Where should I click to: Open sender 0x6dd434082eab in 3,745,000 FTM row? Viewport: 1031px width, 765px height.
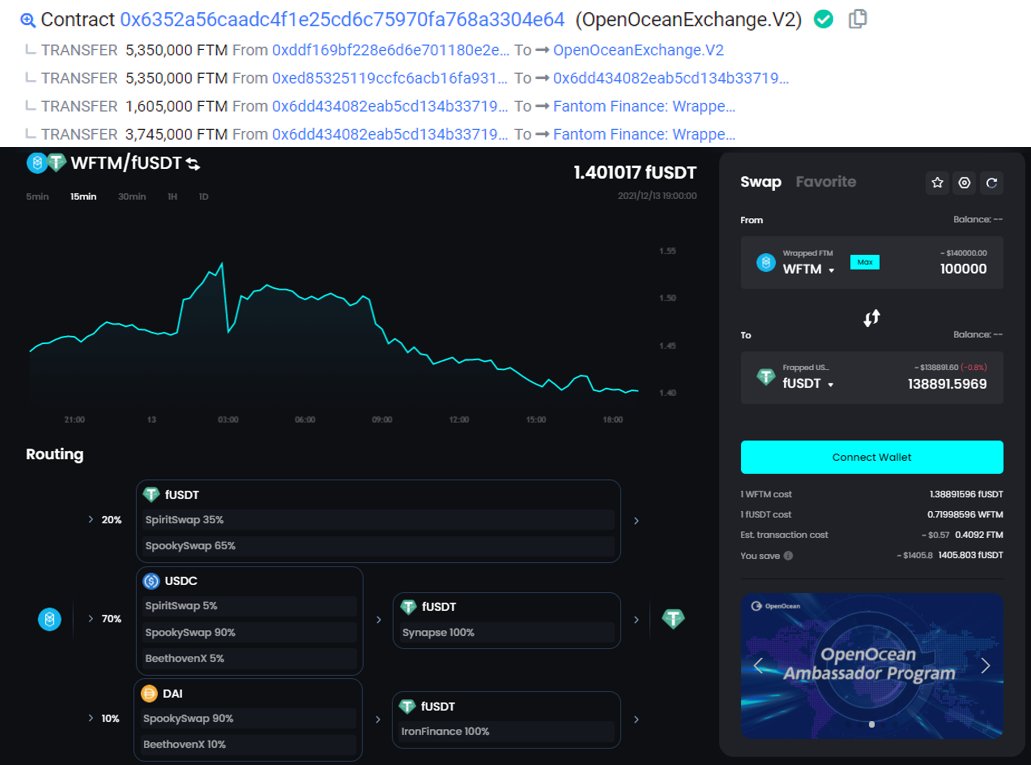coord(390,135)
